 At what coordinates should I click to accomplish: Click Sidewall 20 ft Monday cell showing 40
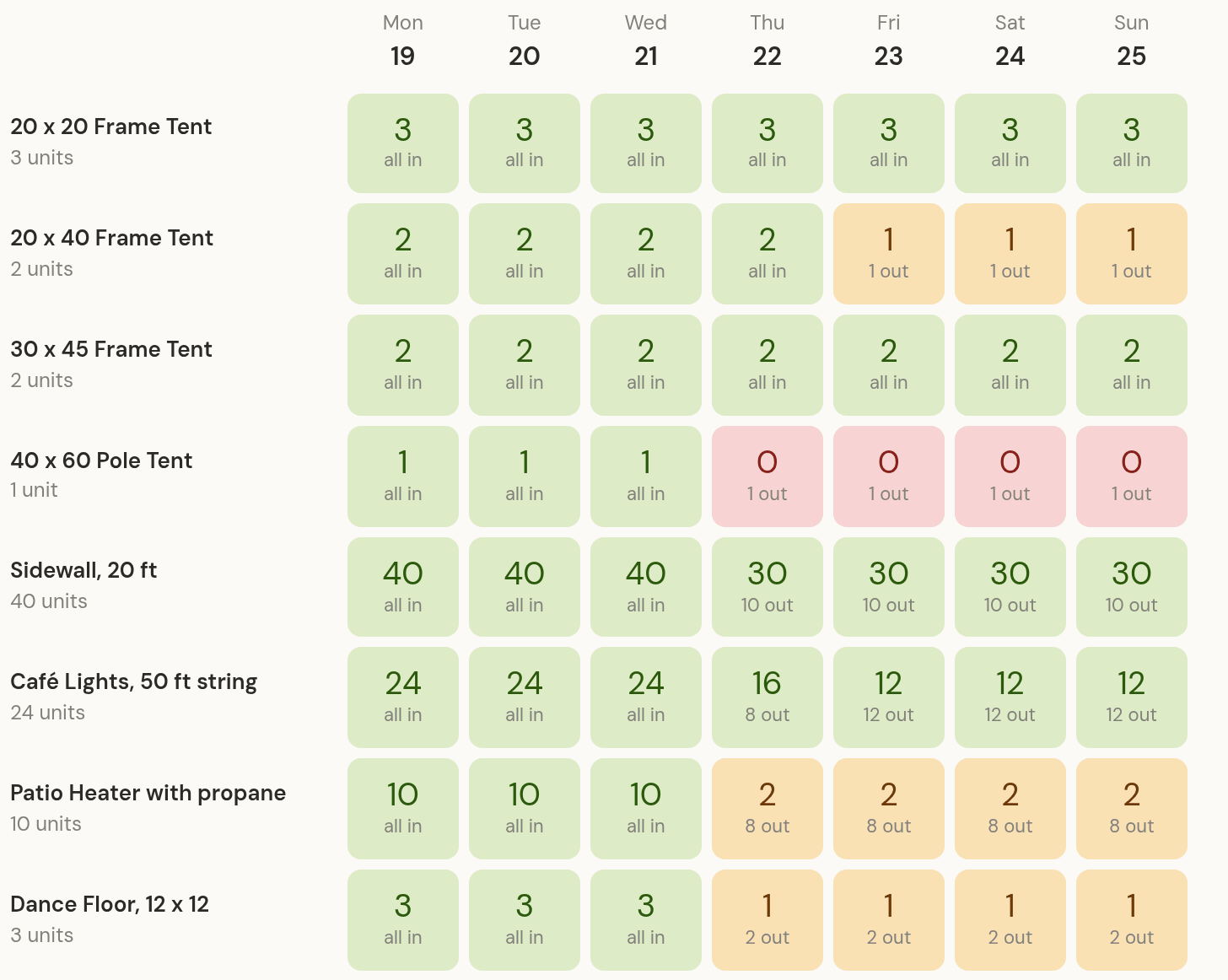(x=403, y=587)
